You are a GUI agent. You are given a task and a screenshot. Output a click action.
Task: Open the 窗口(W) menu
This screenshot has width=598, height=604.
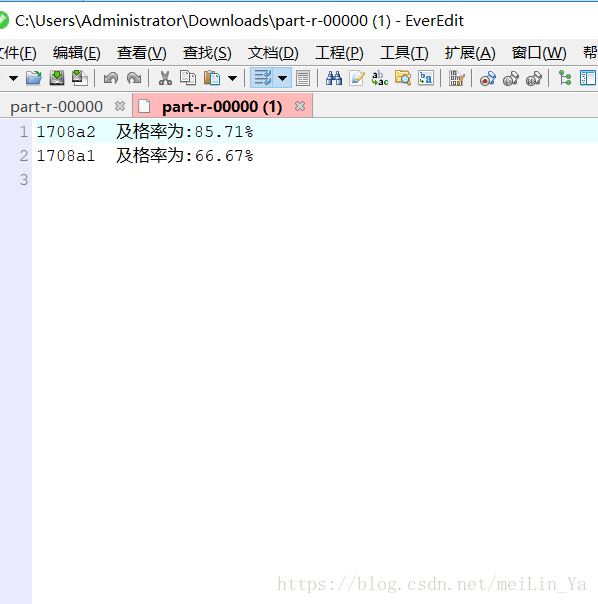click(x=539, y=53)
